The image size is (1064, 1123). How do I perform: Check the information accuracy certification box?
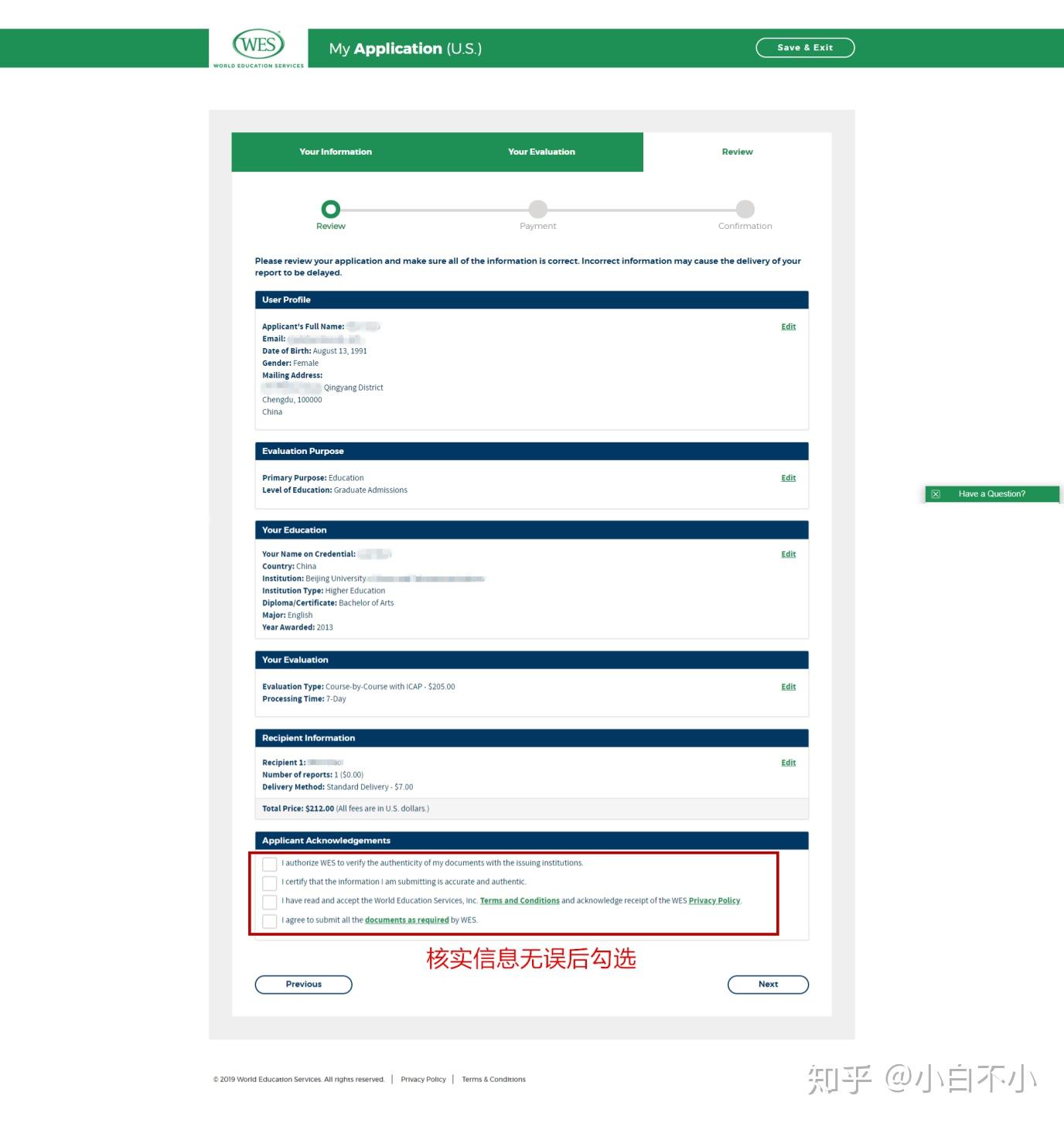(269, 882)
